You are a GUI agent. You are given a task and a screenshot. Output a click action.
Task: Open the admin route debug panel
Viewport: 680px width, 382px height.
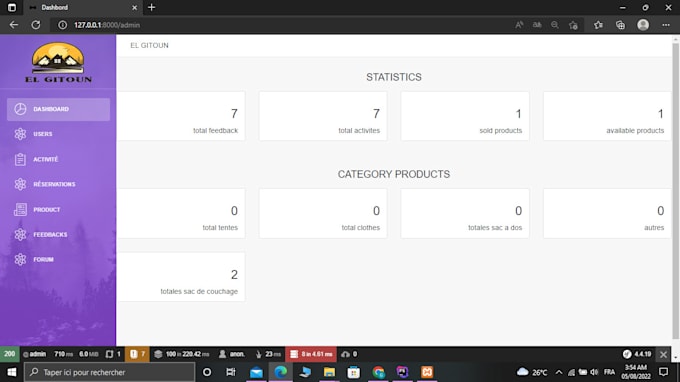coord(34,354)
